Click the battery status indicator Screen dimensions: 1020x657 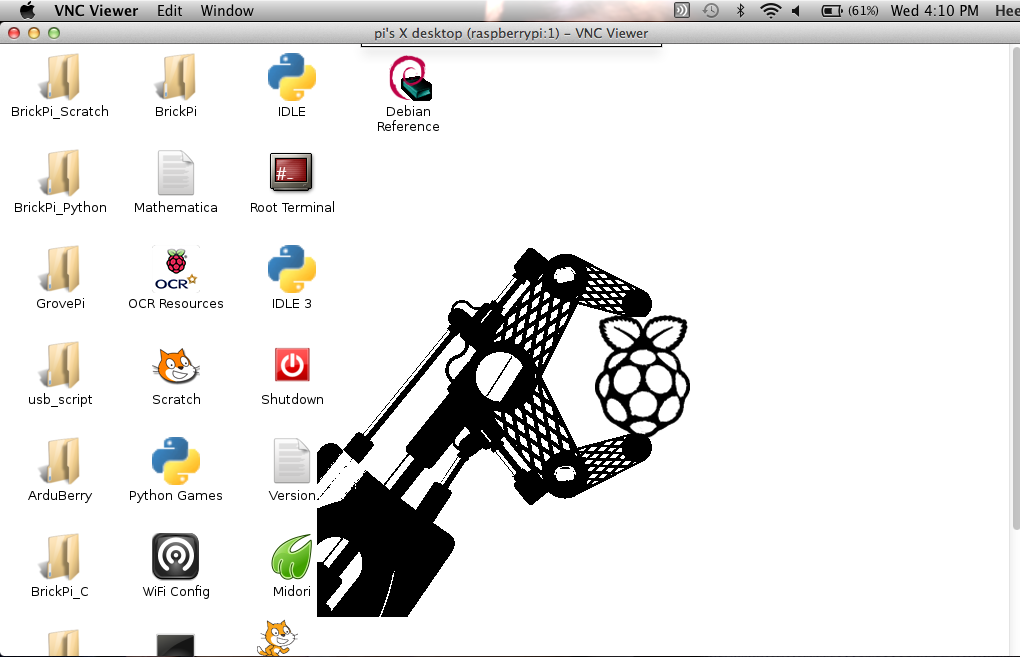[850, 10]
